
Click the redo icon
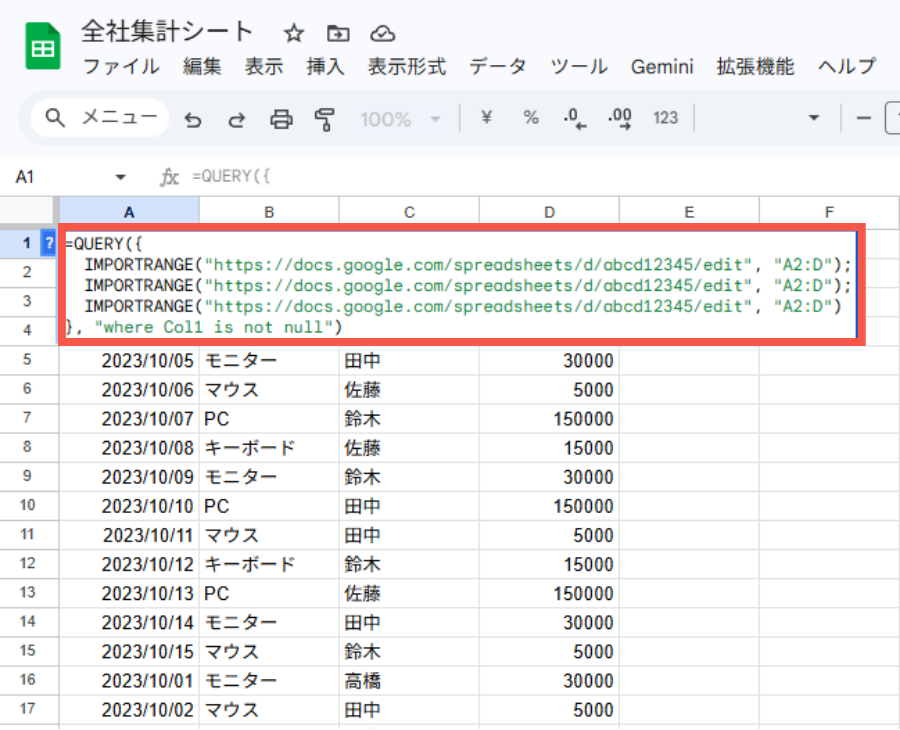coord(237,118)
